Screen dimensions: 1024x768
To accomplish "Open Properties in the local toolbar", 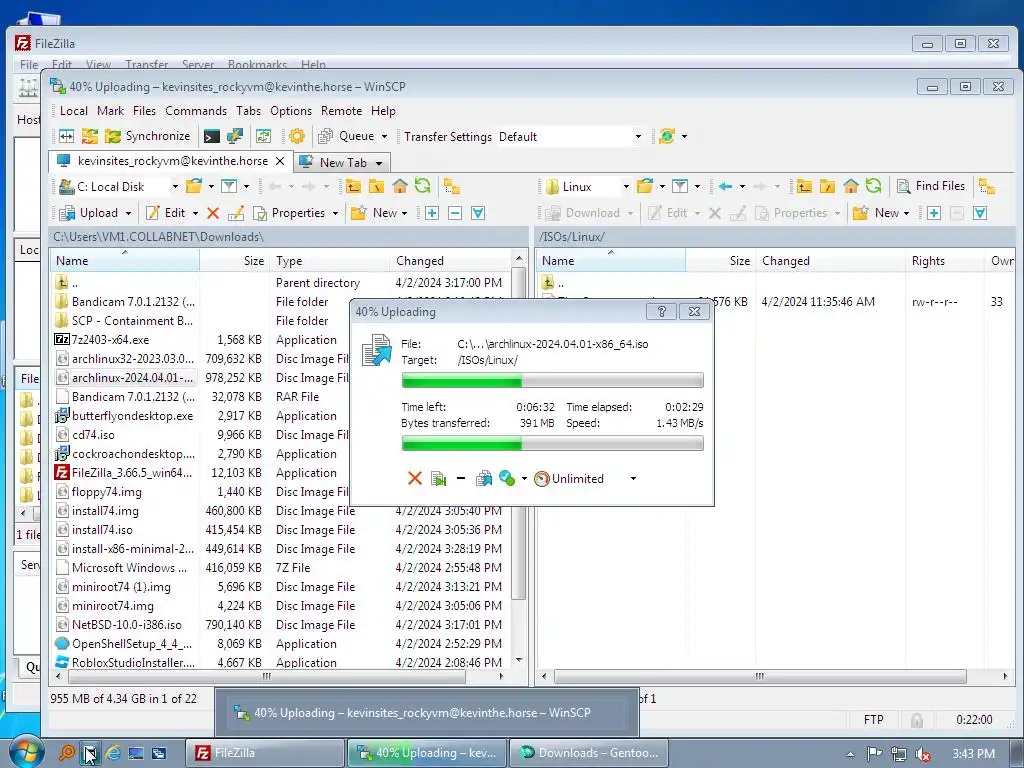I will (x=289, y=213).
